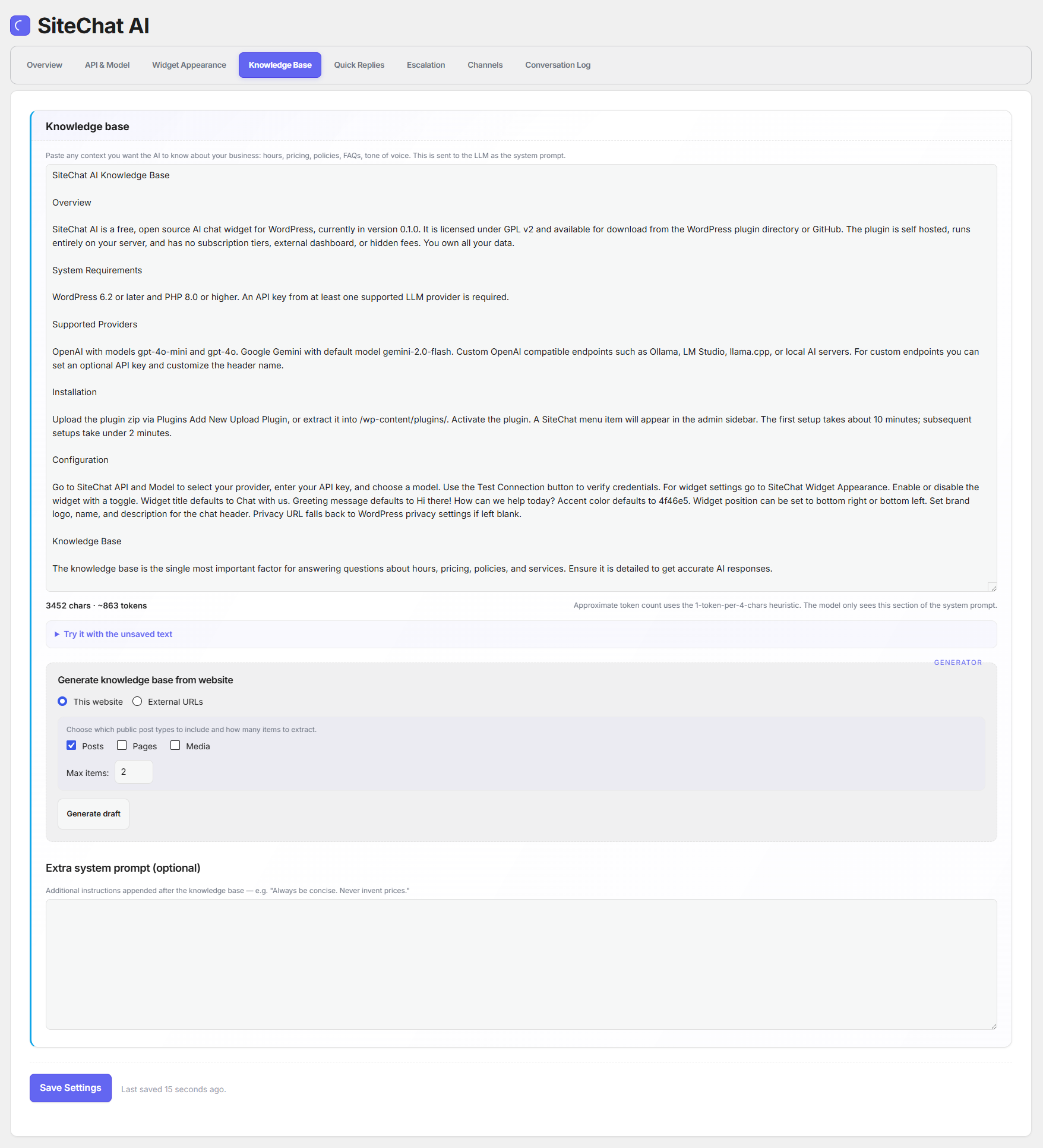Screen dimensions: 1043x1148
Task: Click the Save Settings button
Action: pos(71,1087)
